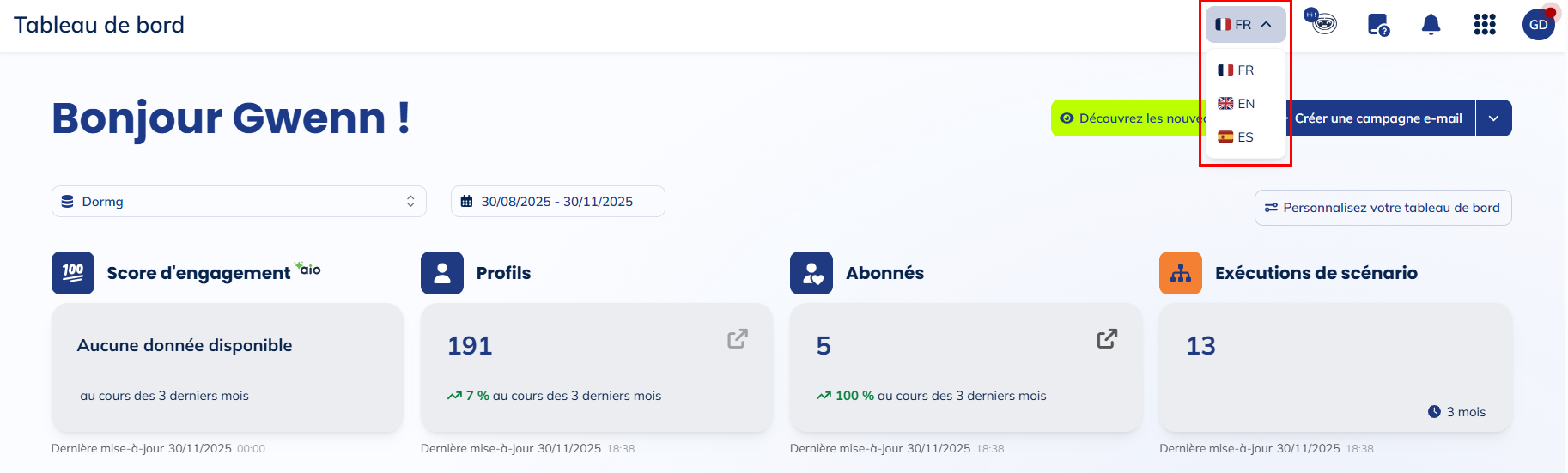Open the apps grid launcher
1568x473 pixels.
pyautogui.click(x=1485, y=25)
